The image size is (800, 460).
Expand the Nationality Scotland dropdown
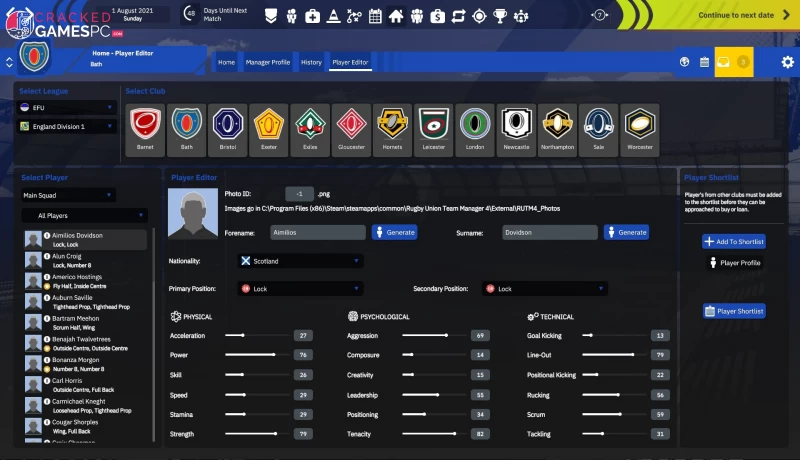(x=300, y=261)
